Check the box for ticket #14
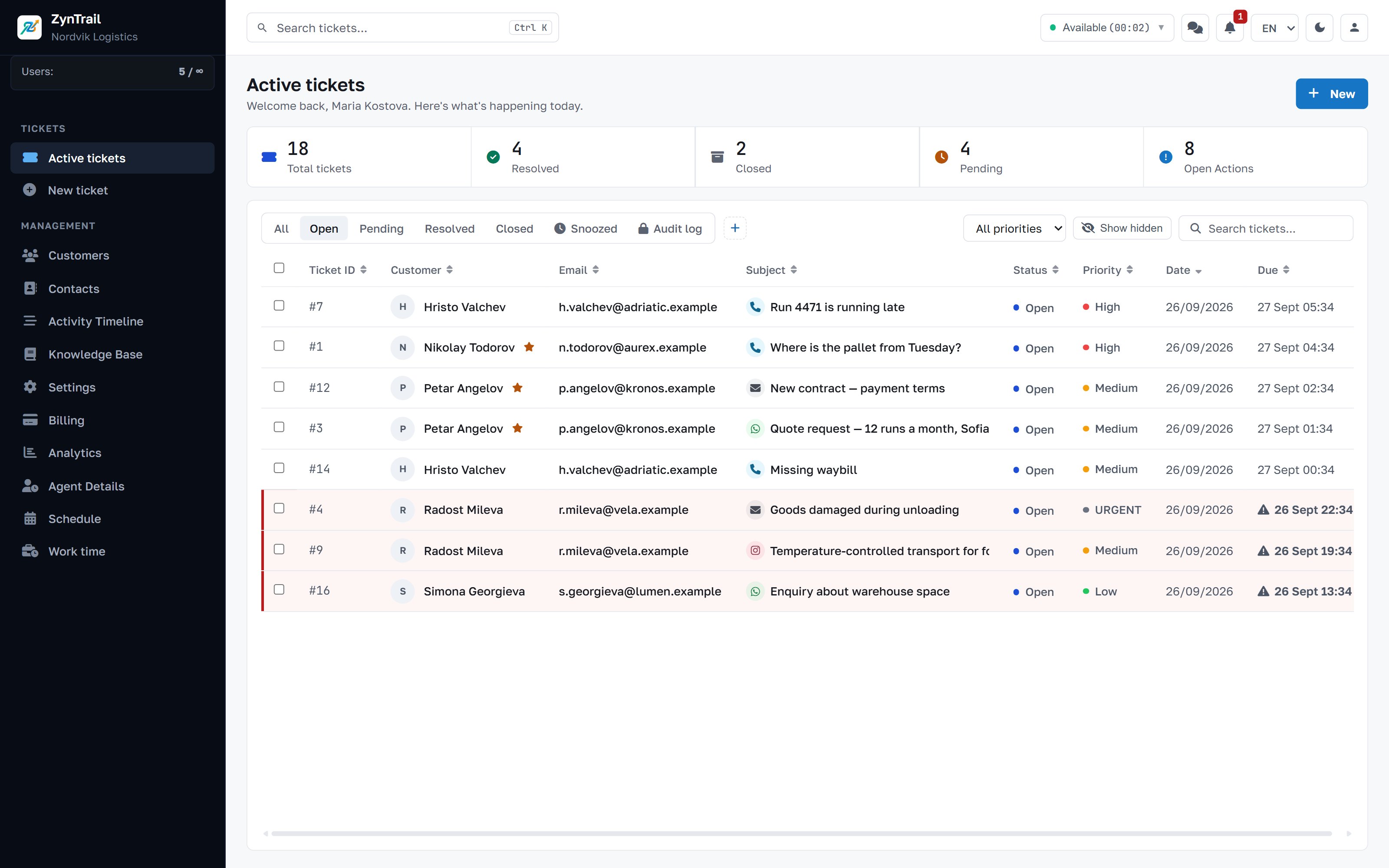 coord(279,468)
